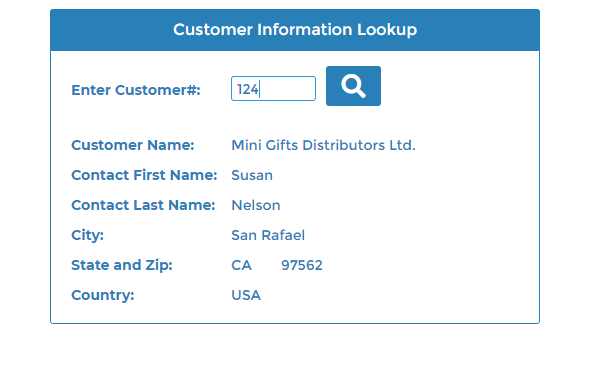
Task: Click the Contact First Name label
Action: [x=144, y=175]
